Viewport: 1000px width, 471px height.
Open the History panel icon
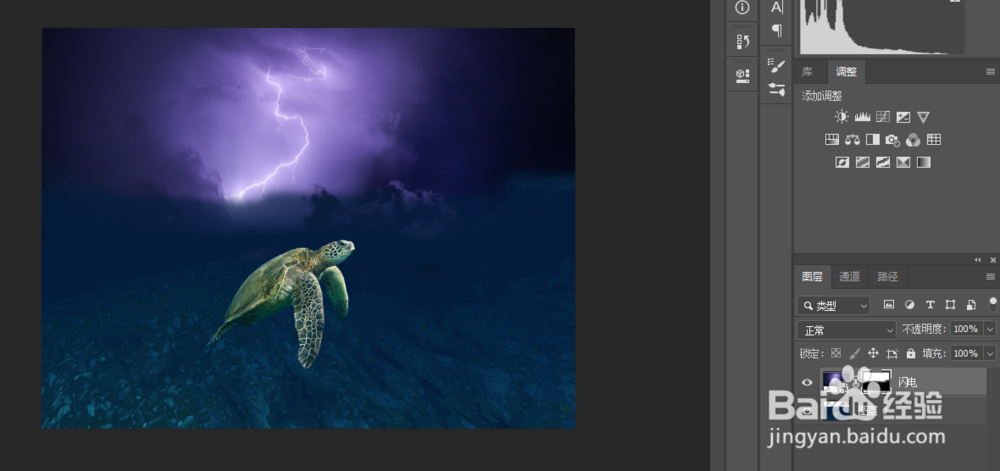pyautogui.click(x=742, y=41)
